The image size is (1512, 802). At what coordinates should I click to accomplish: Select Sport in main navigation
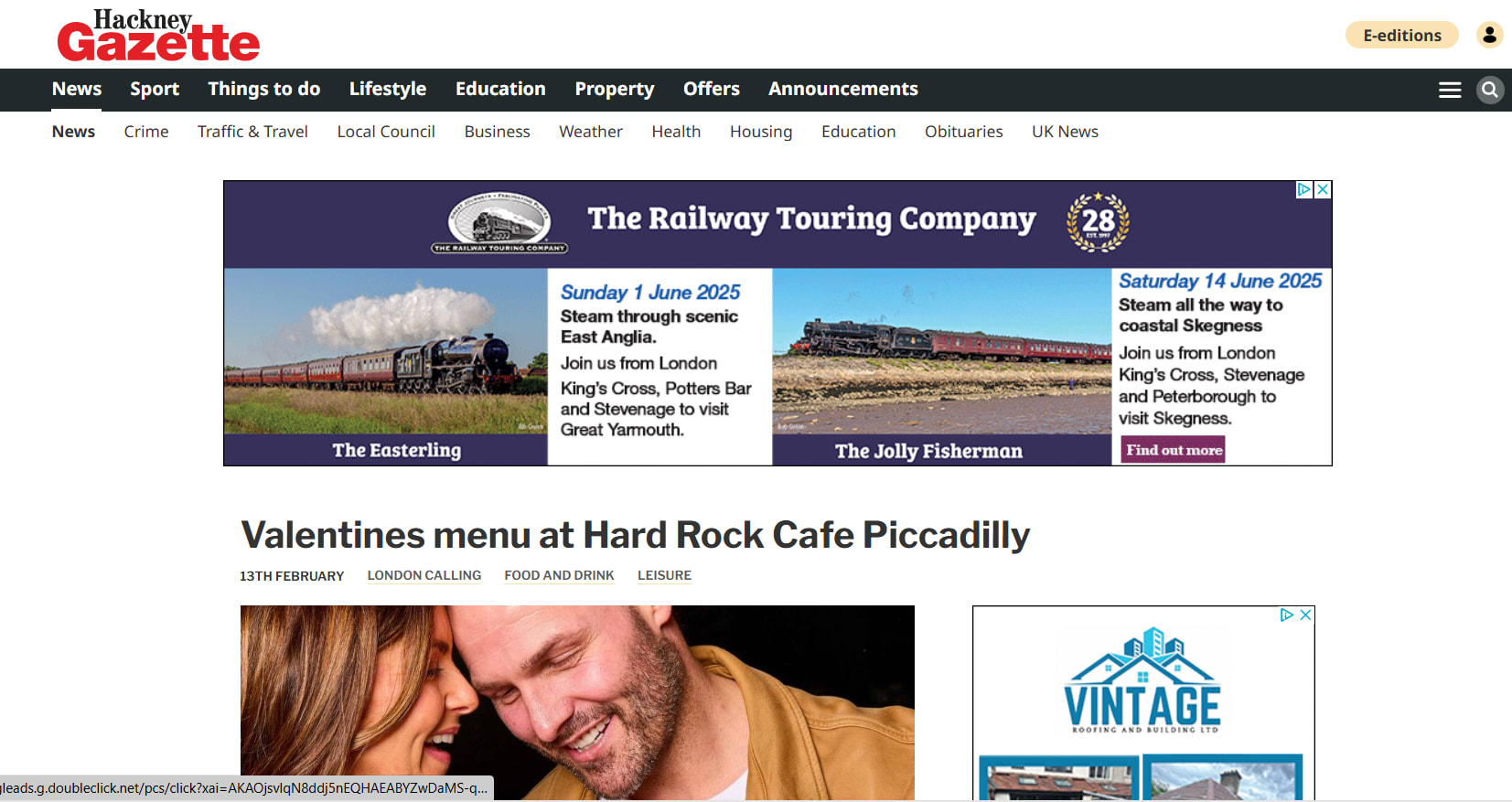click(x=155, y=89)
